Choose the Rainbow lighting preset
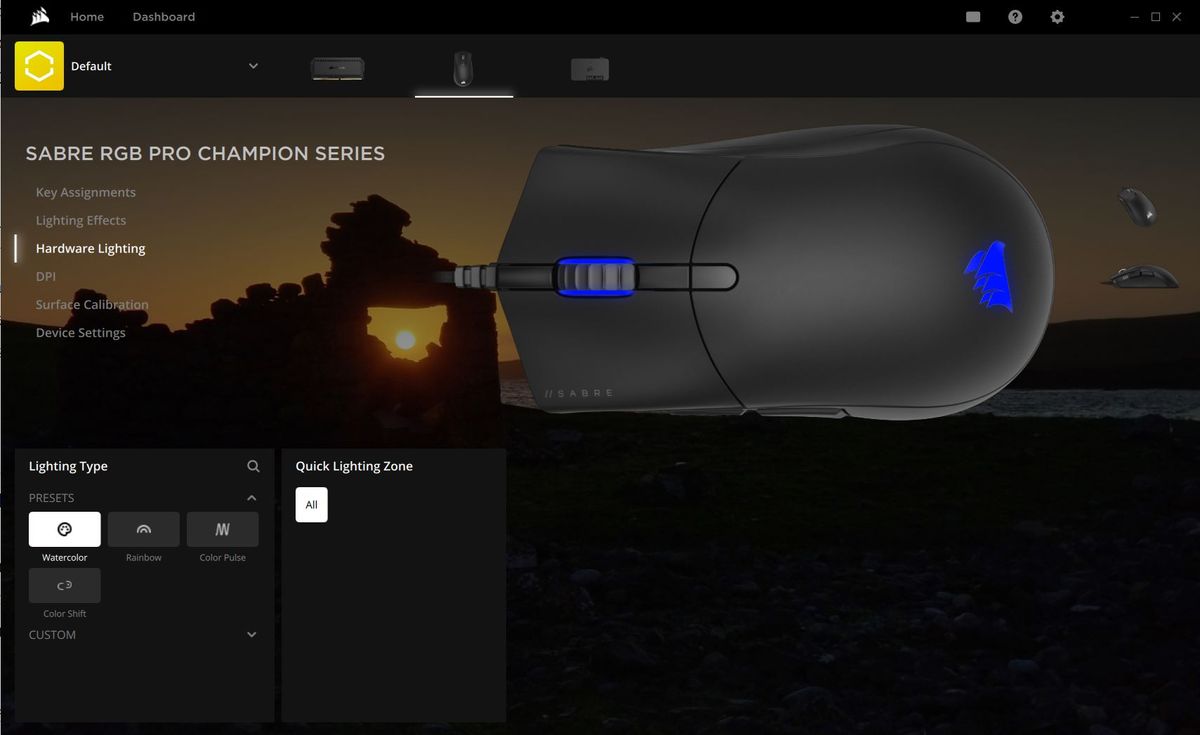1200x735 pixels. point(144,529)
